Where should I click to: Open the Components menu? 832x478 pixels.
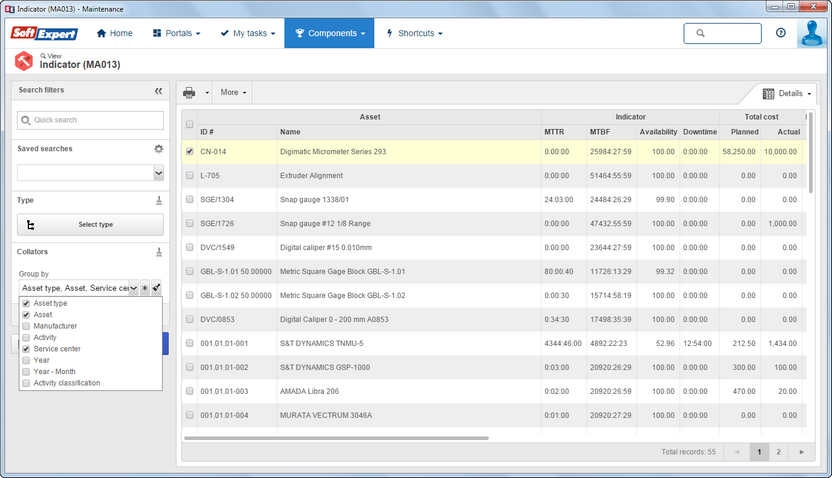coord(330,33)
